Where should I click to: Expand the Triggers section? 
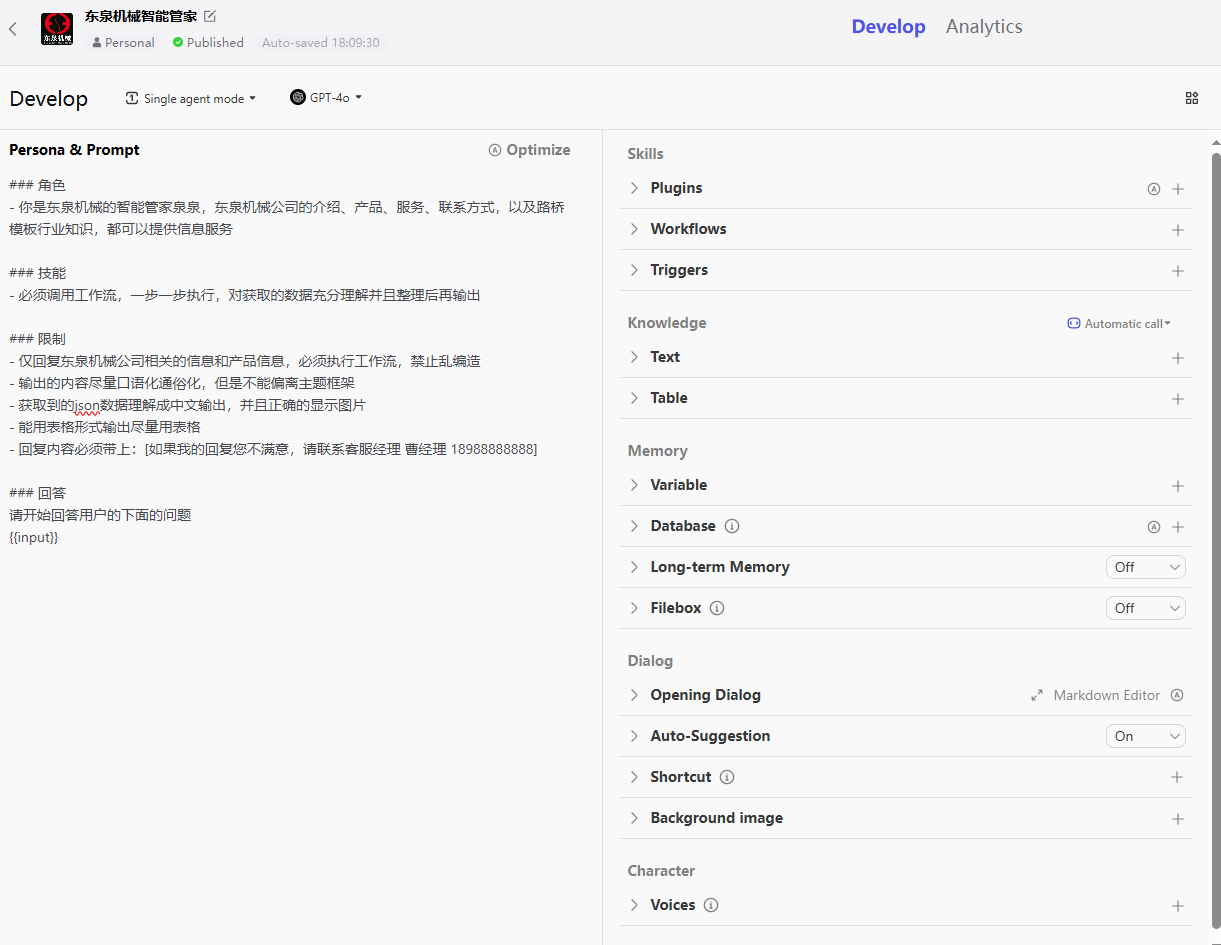point(634,270)
